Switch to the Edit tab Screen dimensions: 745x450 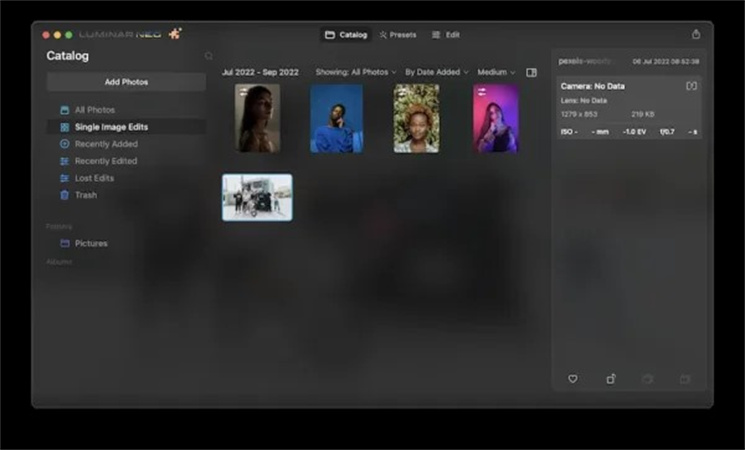point(446,35)
